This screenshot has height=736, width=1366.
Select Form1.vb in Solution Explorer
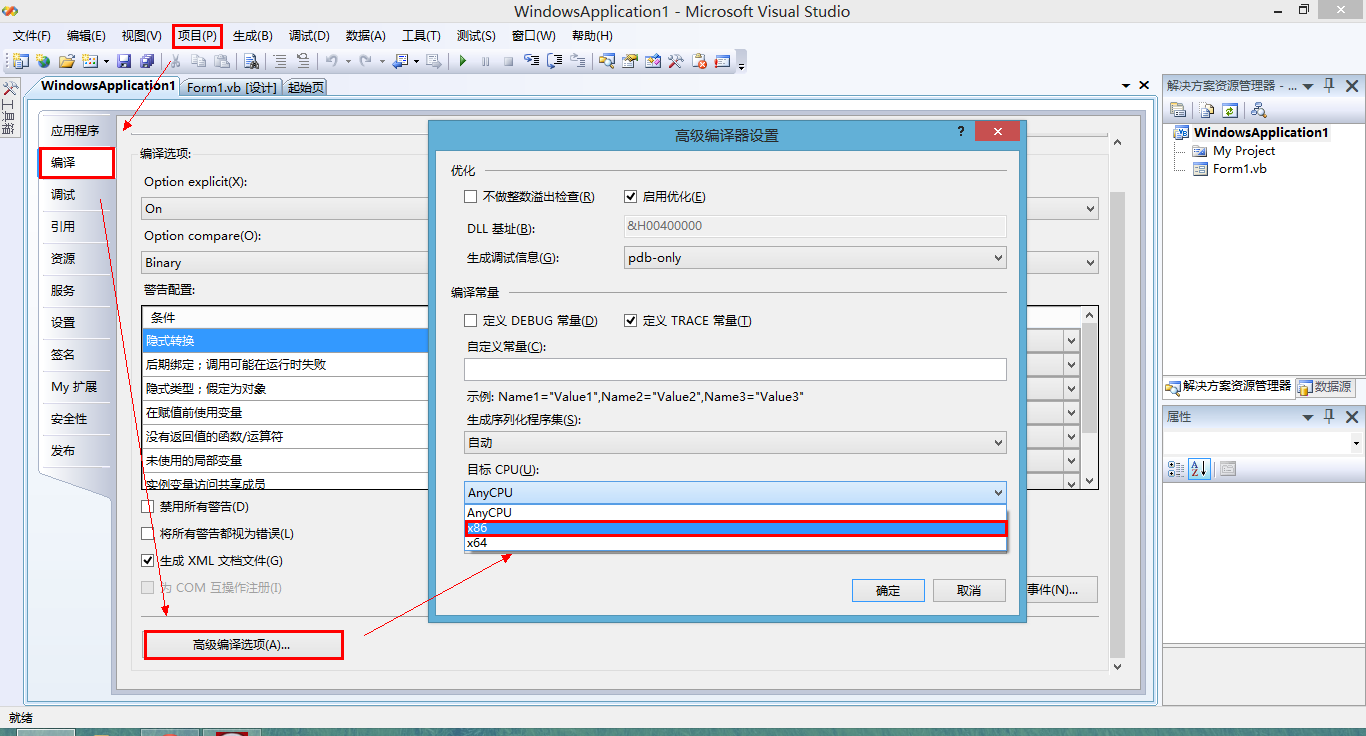[1239, 169]
